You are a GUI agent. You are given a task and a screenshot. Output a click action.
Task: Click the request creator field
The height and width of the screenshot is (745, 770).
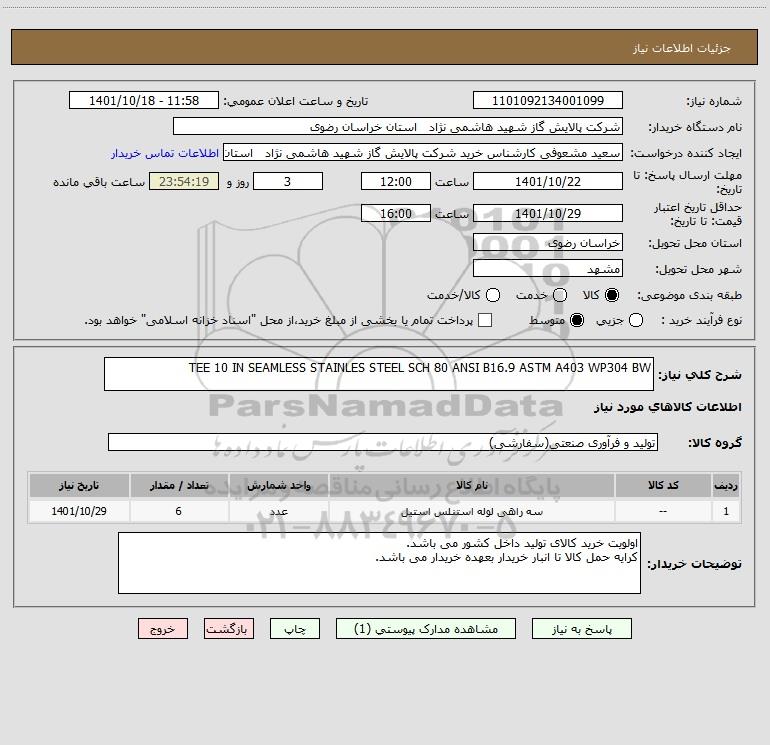(423, 153)
